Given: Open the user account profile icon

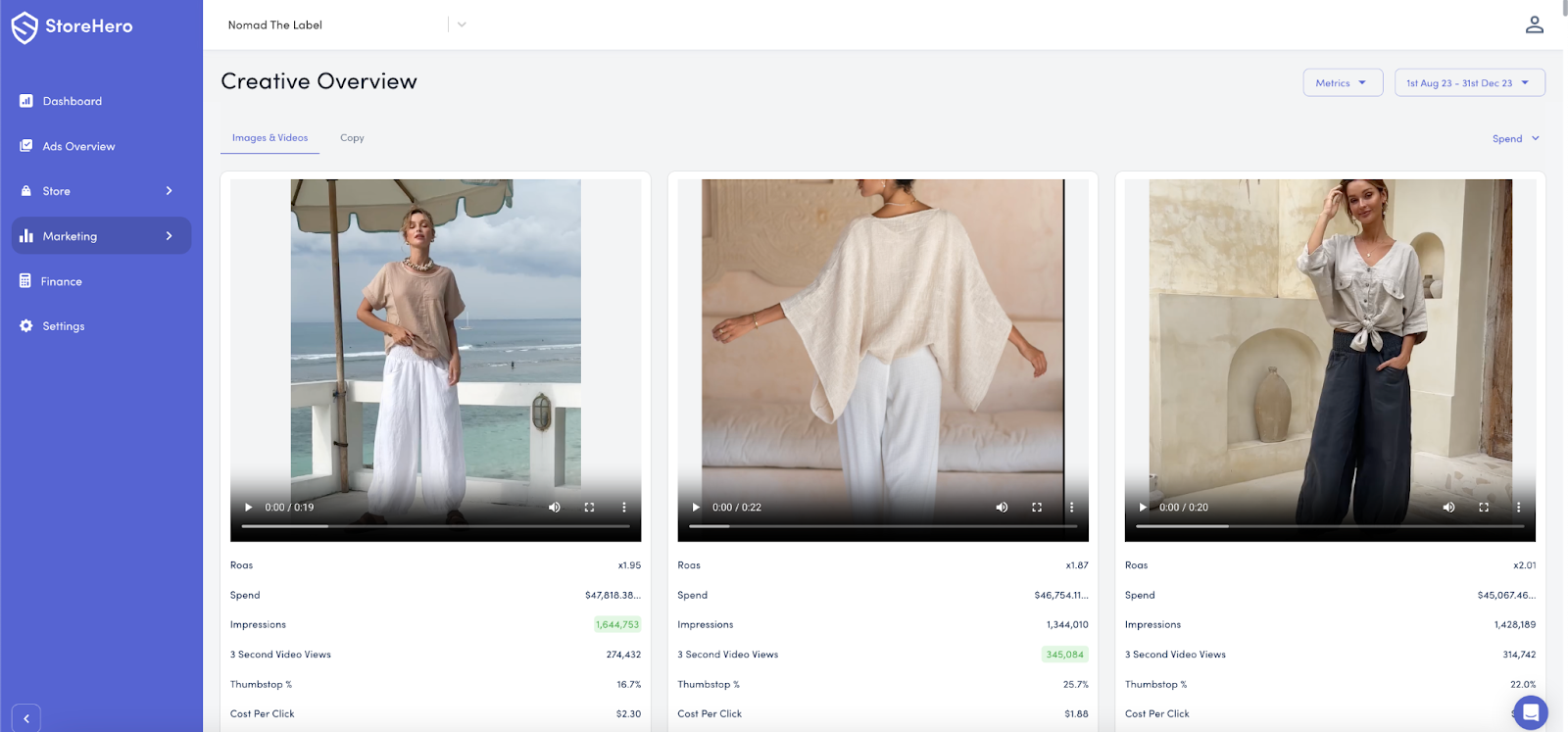Looking at the screenshot, I should [x=1534, y=24].
